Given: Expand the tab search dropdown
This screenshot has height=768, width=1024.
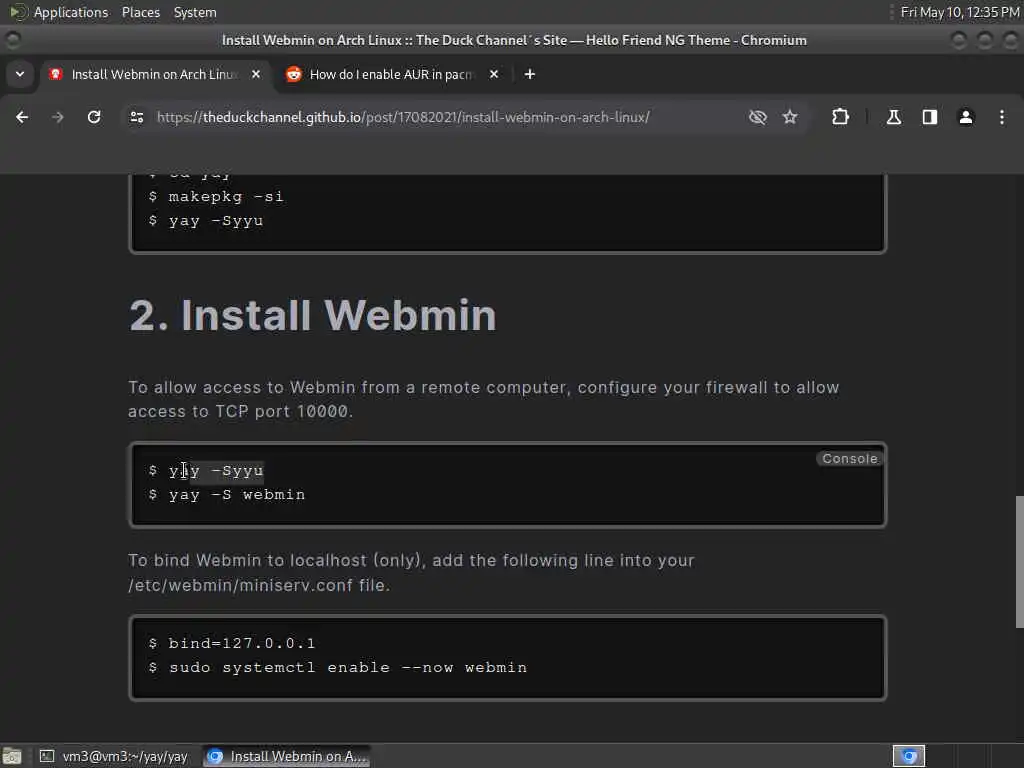Looking at the screenshot, I should 20,74.
